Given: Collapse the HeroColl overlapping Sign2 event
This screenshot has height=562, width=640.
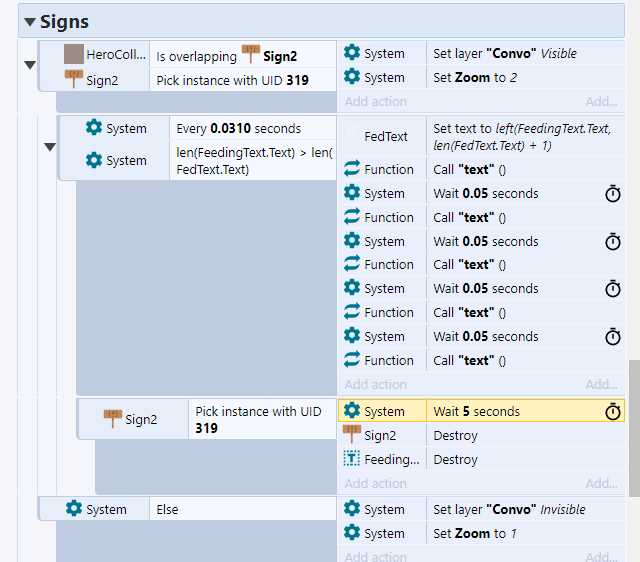Looking at the screenshot, I should click(x=29, y=65).
